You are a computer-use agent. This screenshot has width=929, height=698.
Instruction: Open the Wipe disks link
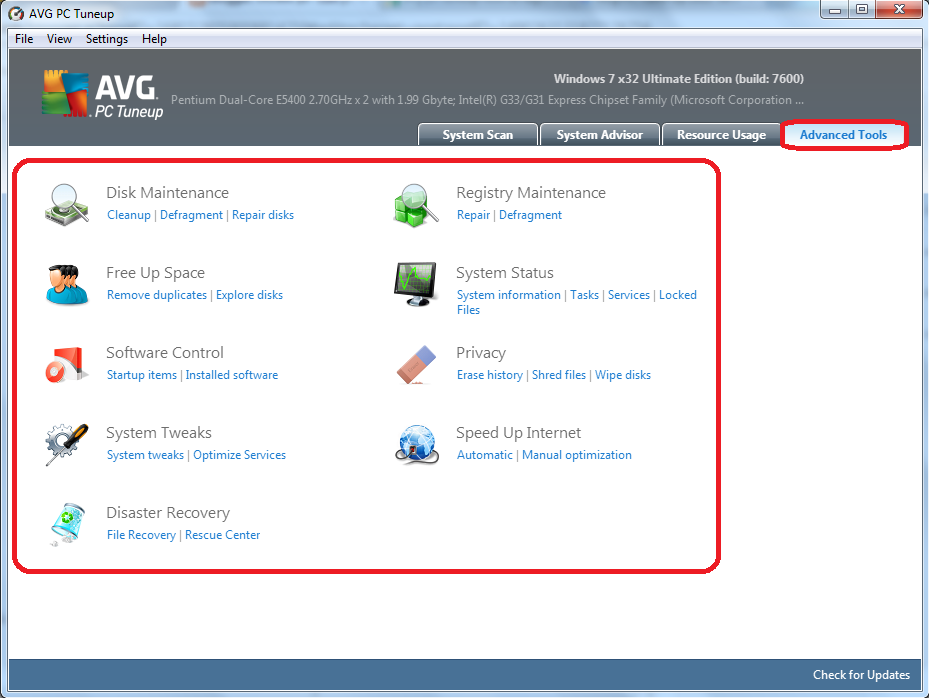[x=623, y=375]
